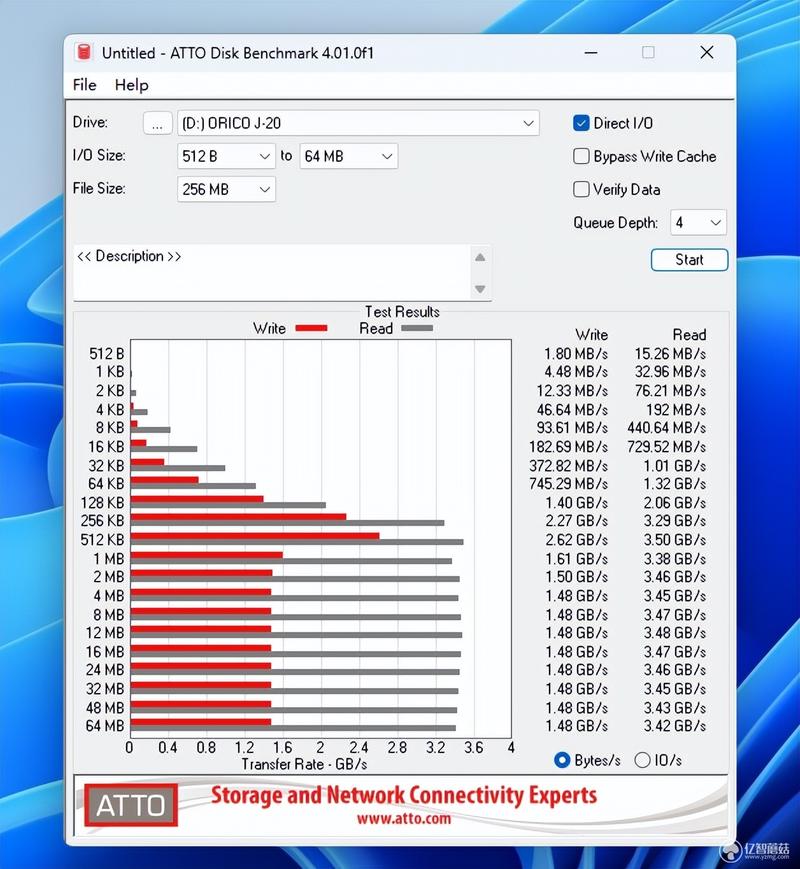Click the Storage and Network Connectivity Experts banner

click(x=404, y=795)
